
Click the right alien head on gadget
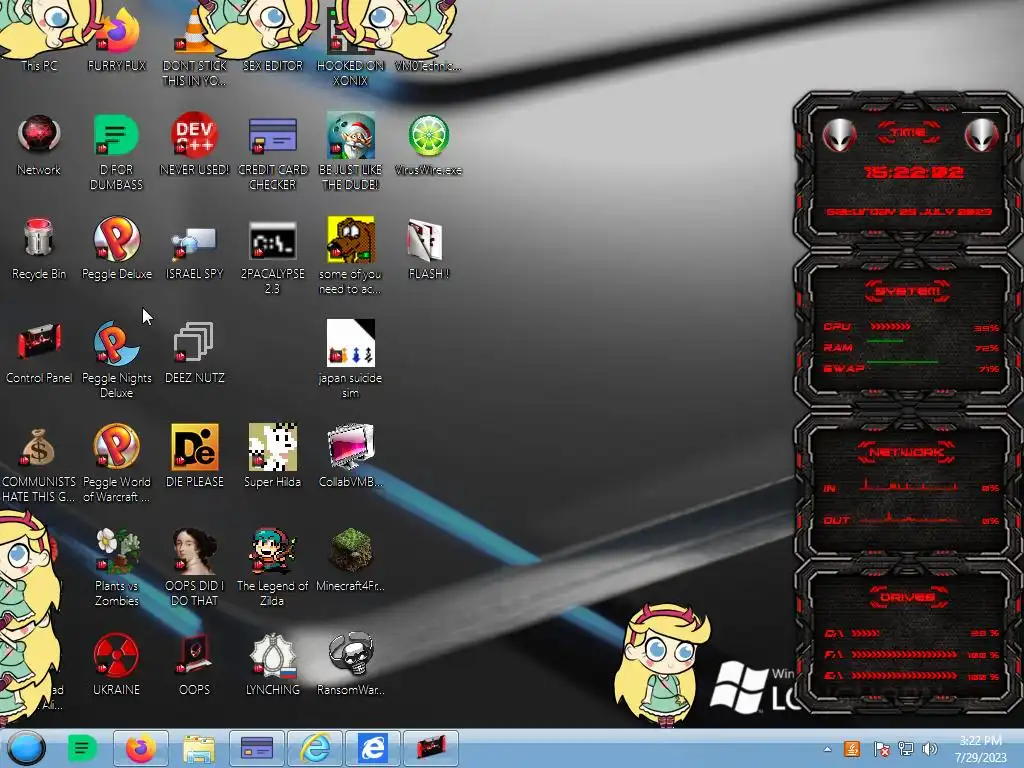982,135
